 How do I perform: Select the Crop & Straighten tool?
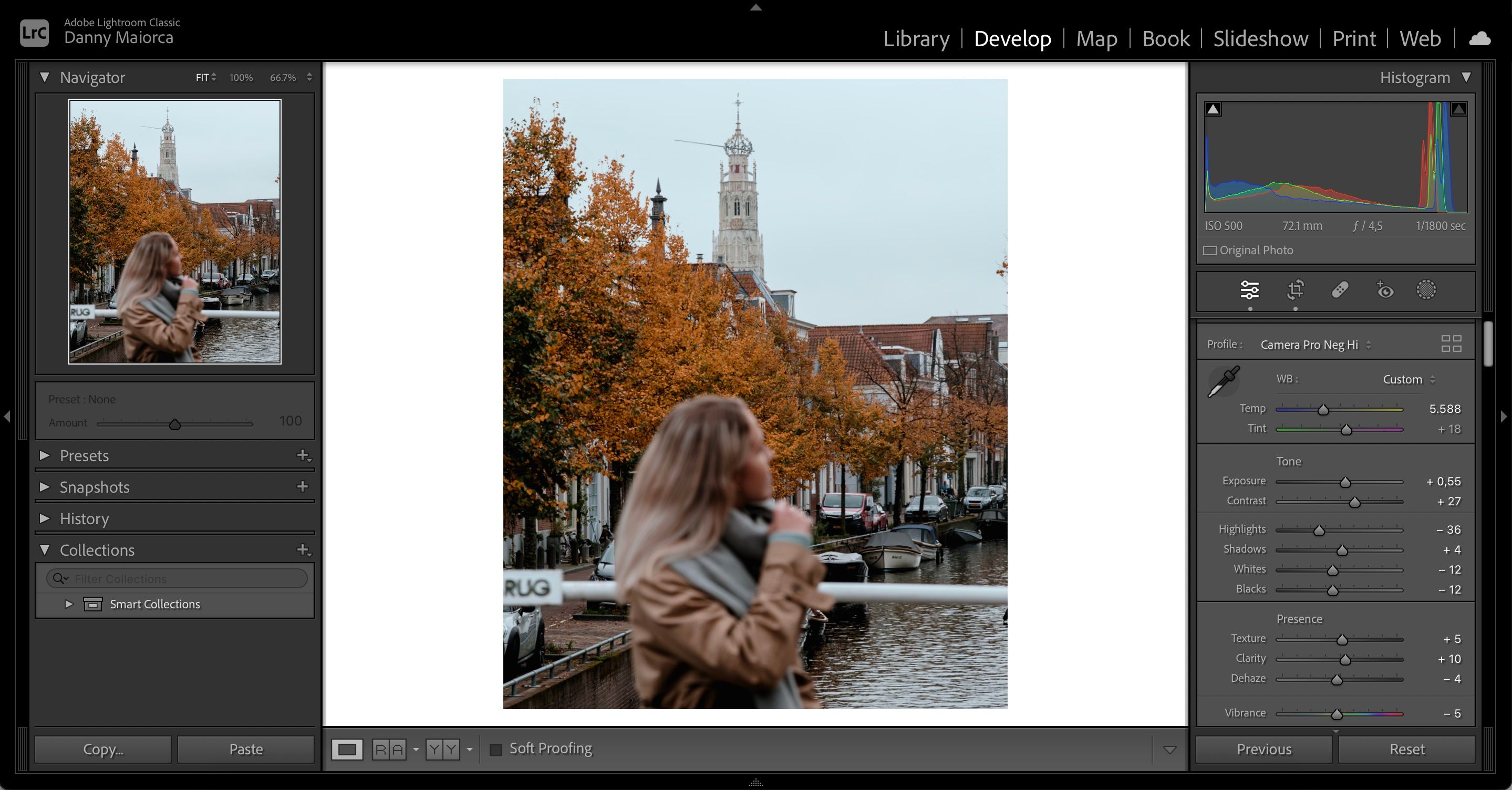click(1296, 290)
